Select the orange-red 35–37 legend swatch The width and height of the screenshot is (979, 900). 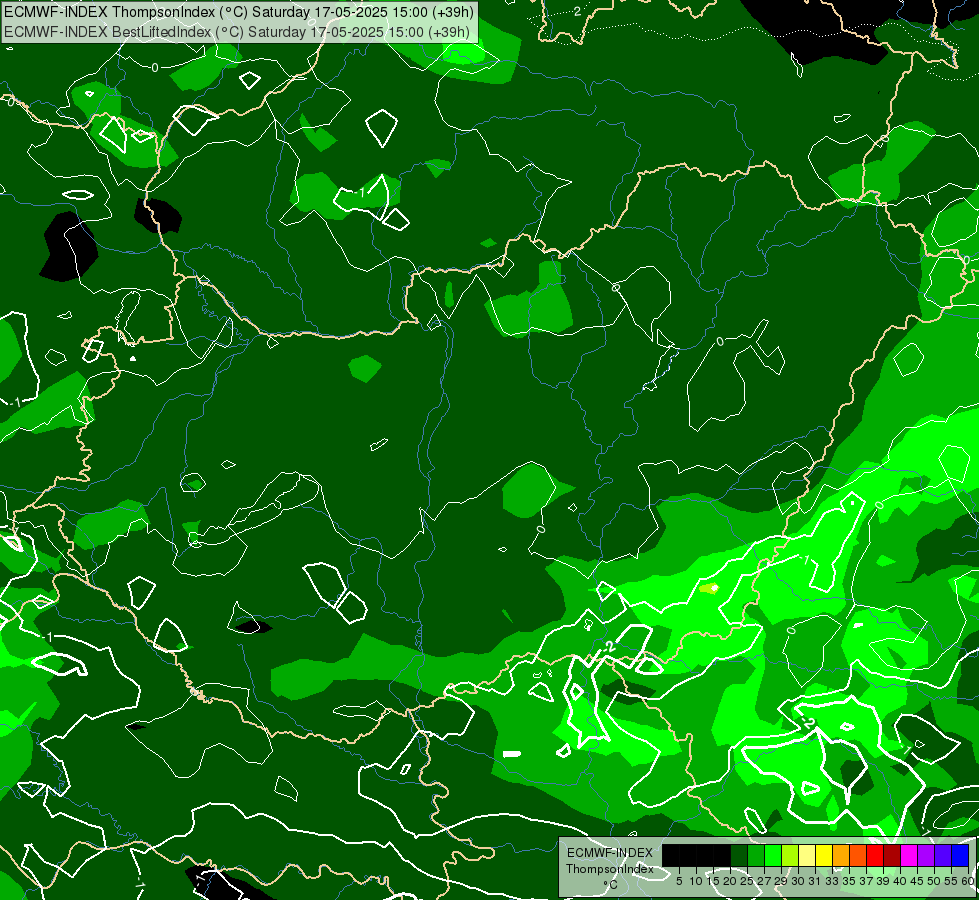point(858,855)
